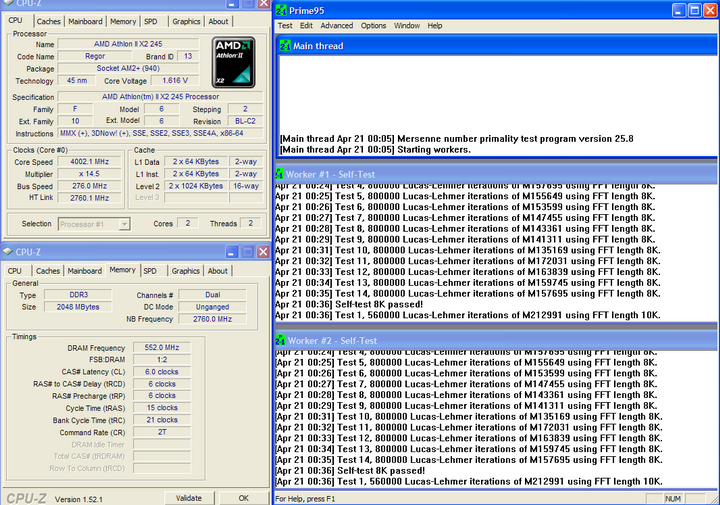720x505 pixels.
Task: Click Worker #2 'Self-test 8K passed!' line
Action: click(350, 471)
